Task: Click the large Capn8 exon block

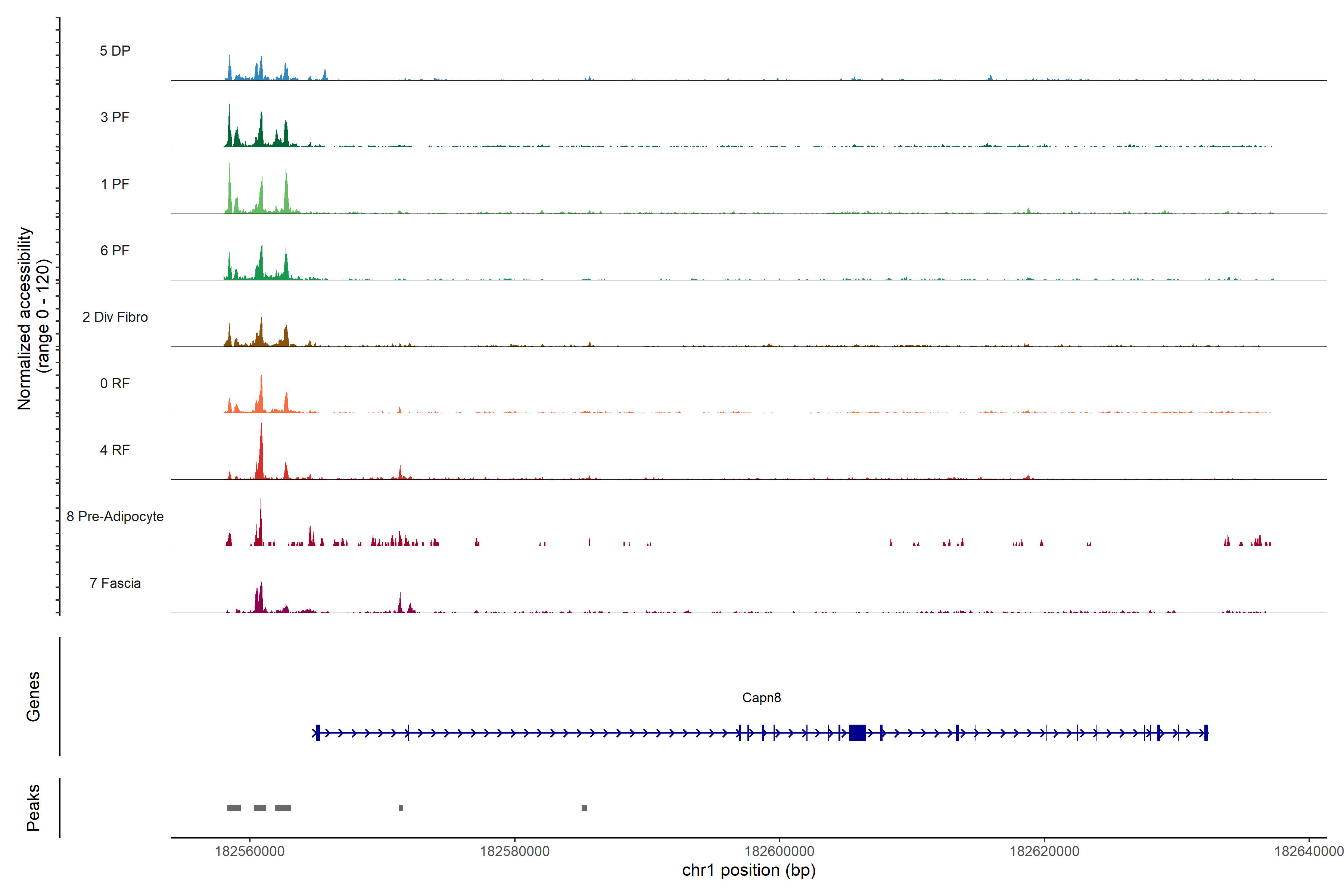Action: tap(857, 732)
